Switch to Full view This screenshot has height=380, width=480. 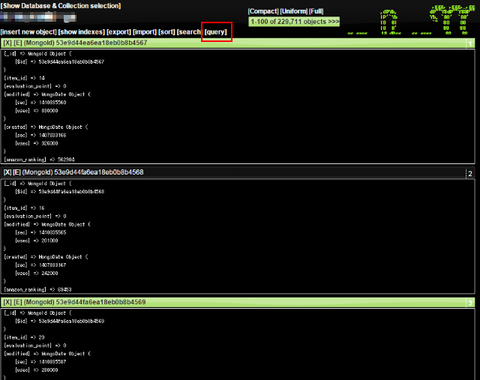[316, 11]
